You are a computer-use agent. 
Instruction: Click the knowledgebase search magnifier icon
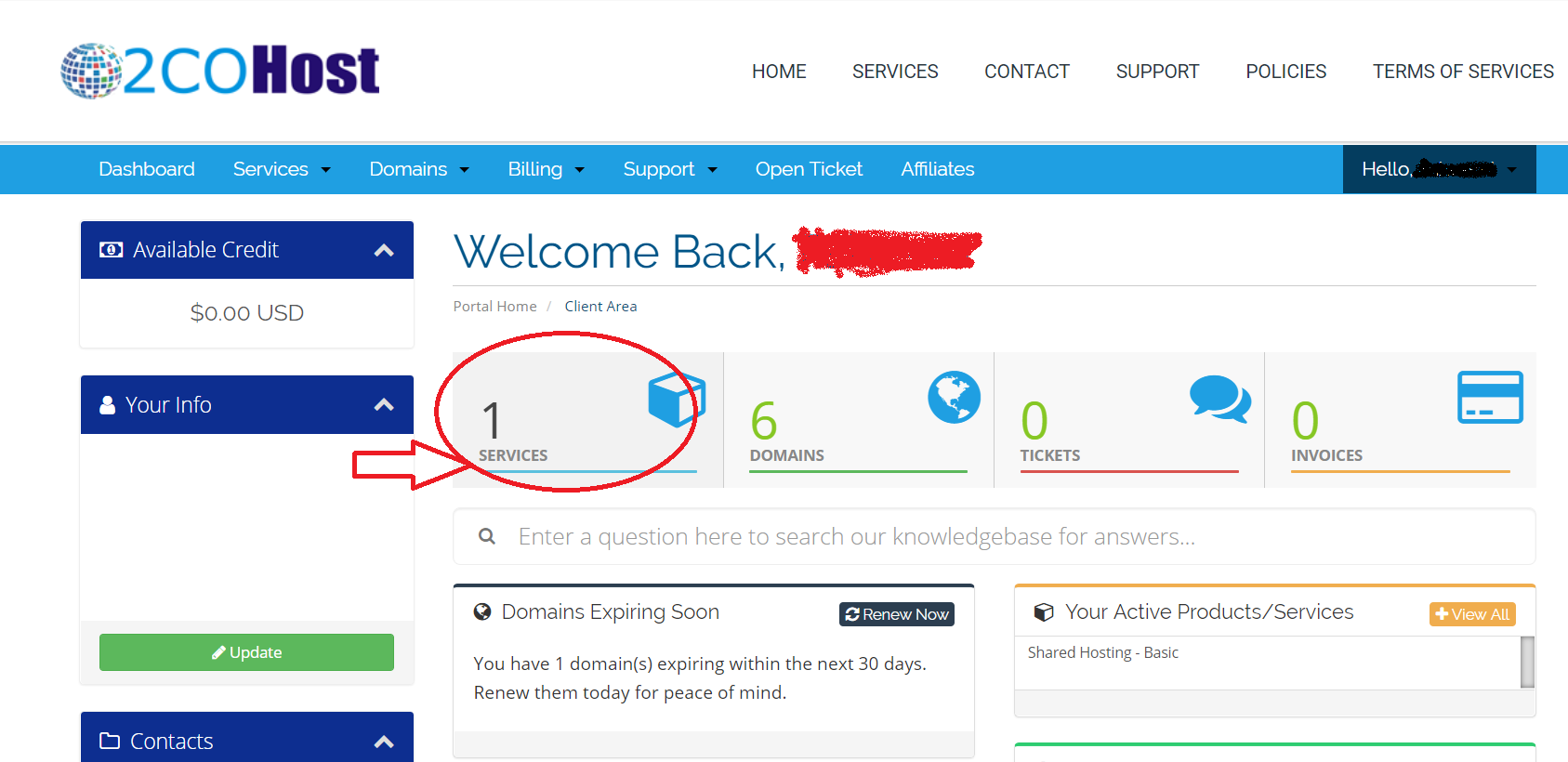click(487, 536)
